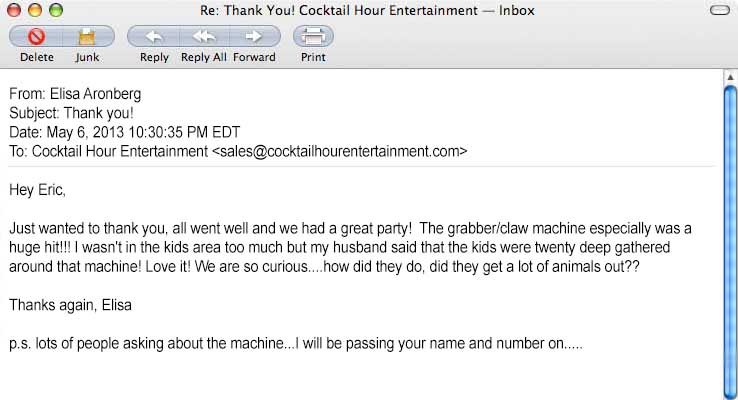Click the window title text
738x400 pixels.
pos(370,11)
